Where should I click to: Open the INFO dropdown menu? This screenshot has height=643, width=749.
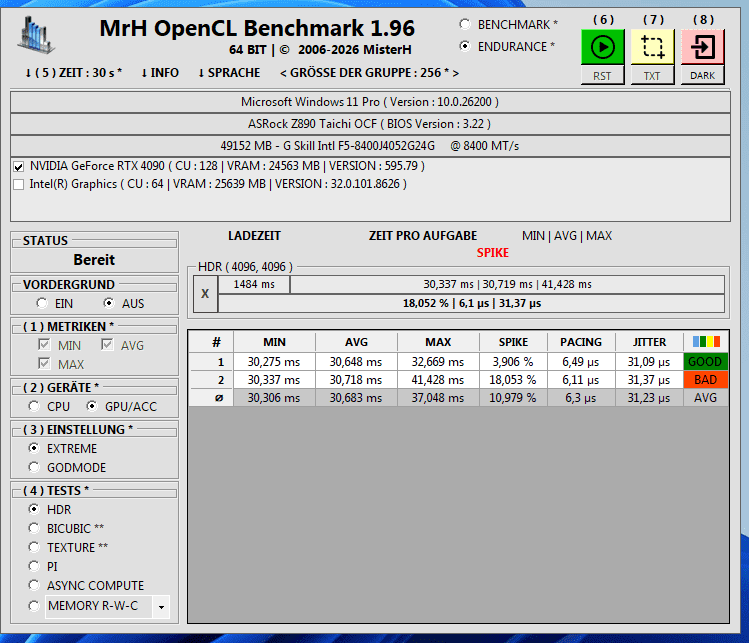pos(160,73)
